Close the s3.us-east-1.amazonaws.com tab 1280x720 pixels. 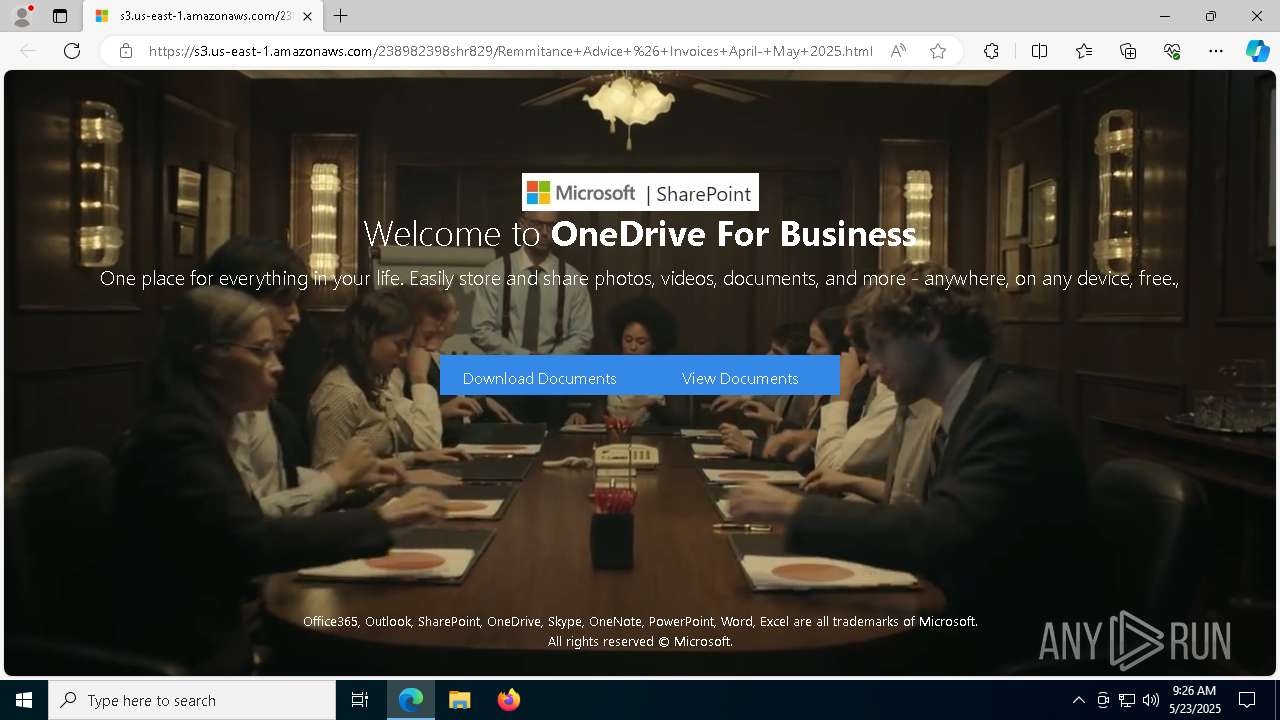307,16
